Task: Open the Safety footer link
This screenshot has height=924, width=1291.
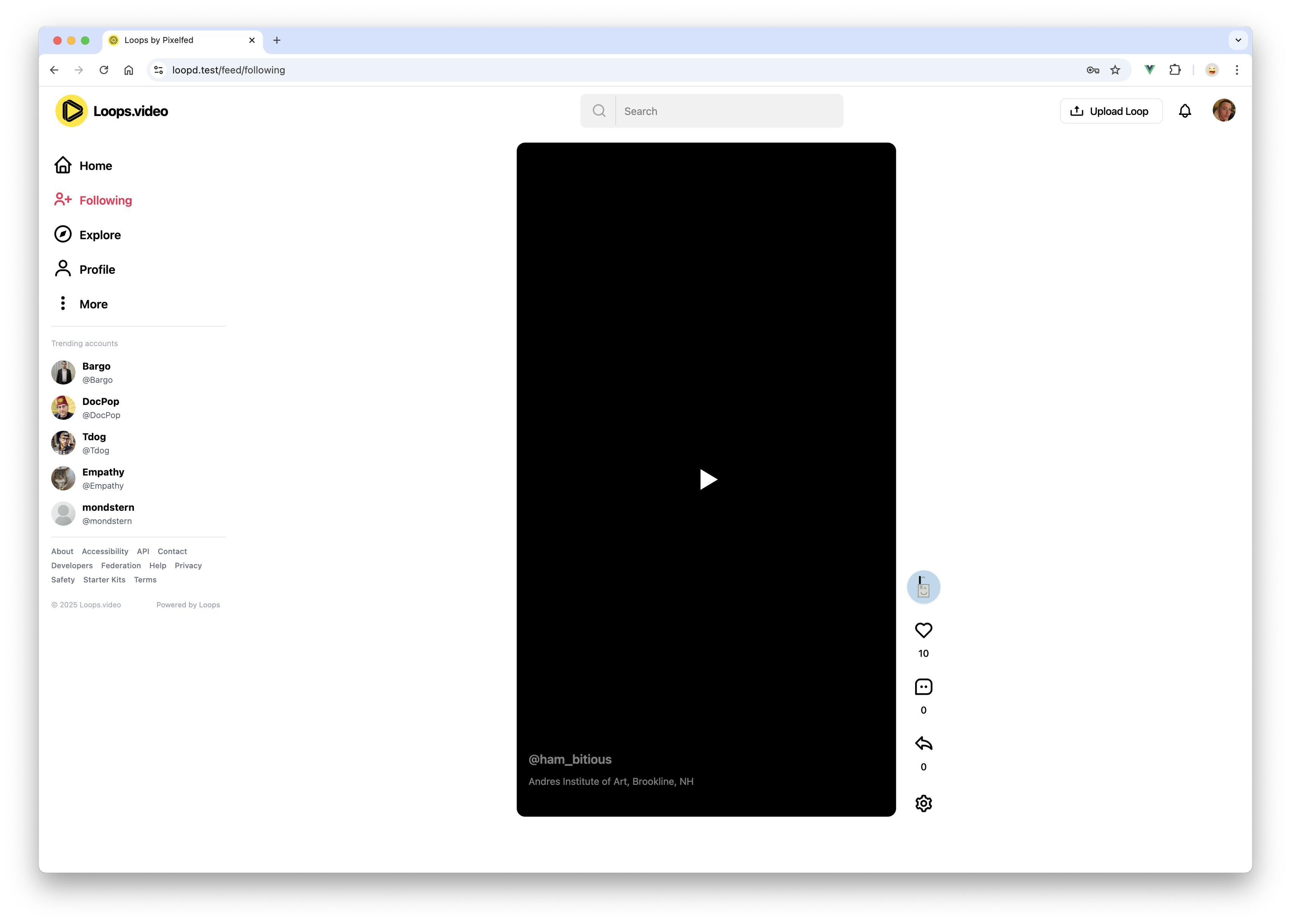Action: 63,580
